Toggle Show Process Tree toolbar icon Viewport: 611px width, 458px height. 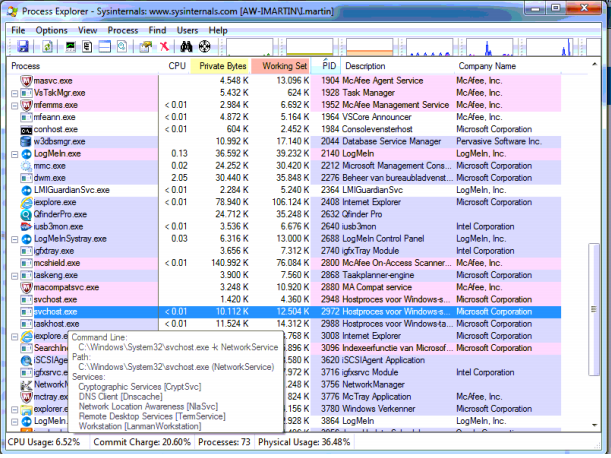tap(87, 46)
